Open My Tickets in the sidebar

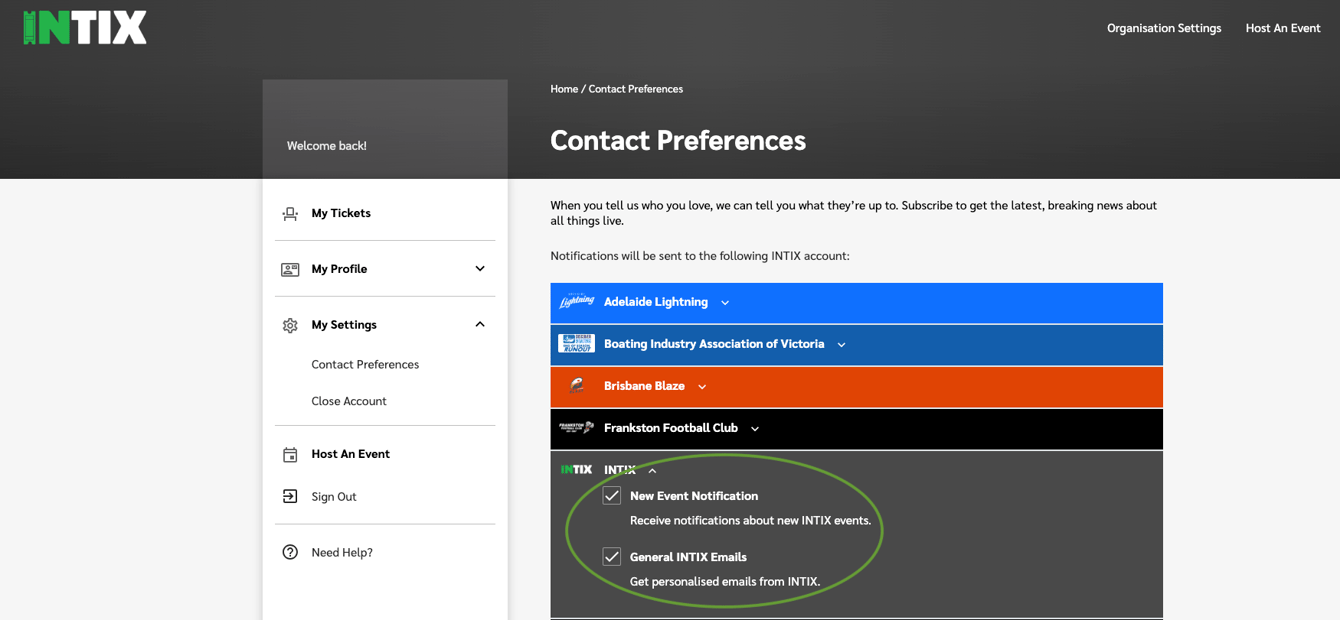click(341, 213)
